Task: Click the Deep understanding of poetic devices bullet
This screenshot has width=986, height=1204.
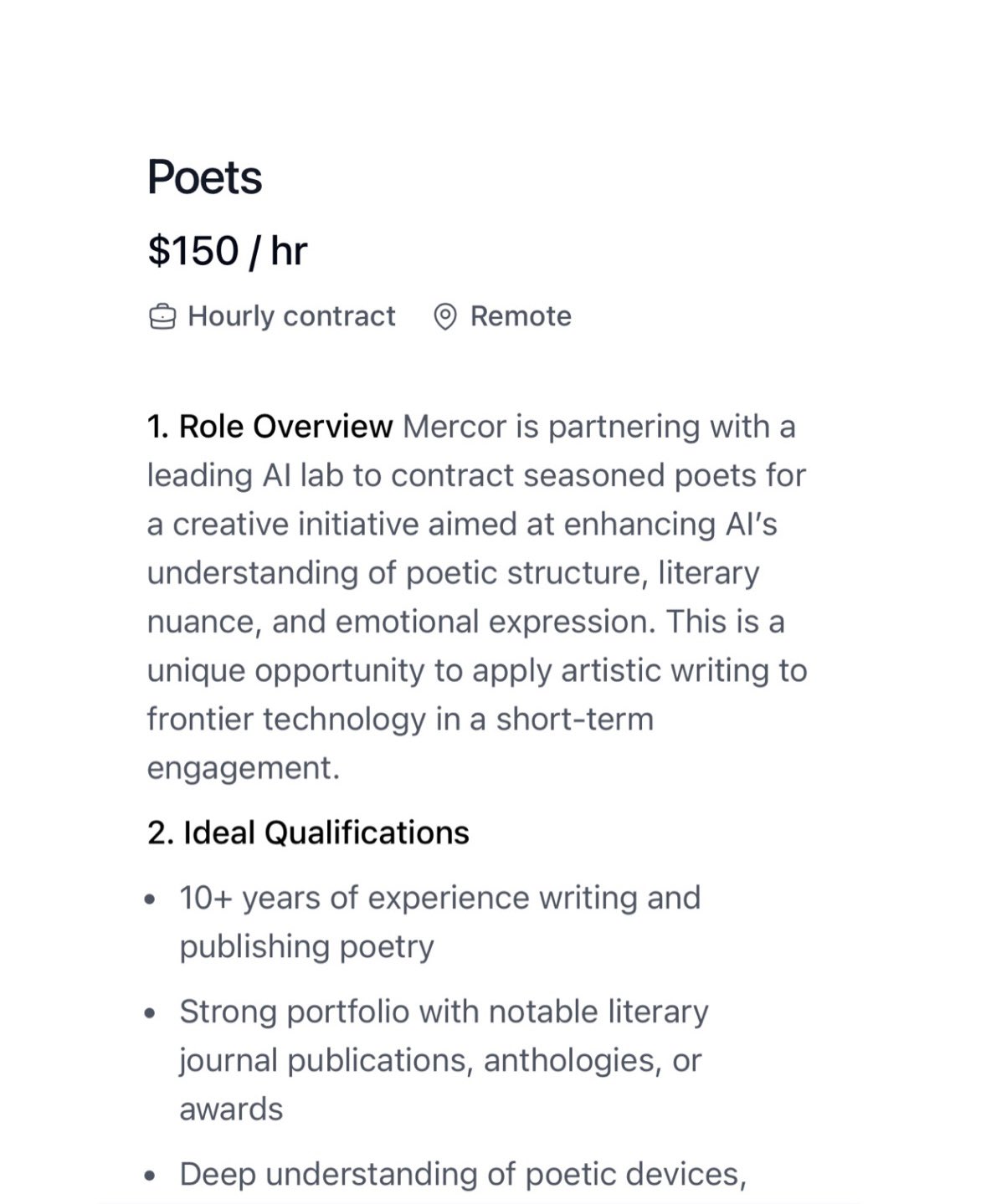Action: (x=463, y=1175)
